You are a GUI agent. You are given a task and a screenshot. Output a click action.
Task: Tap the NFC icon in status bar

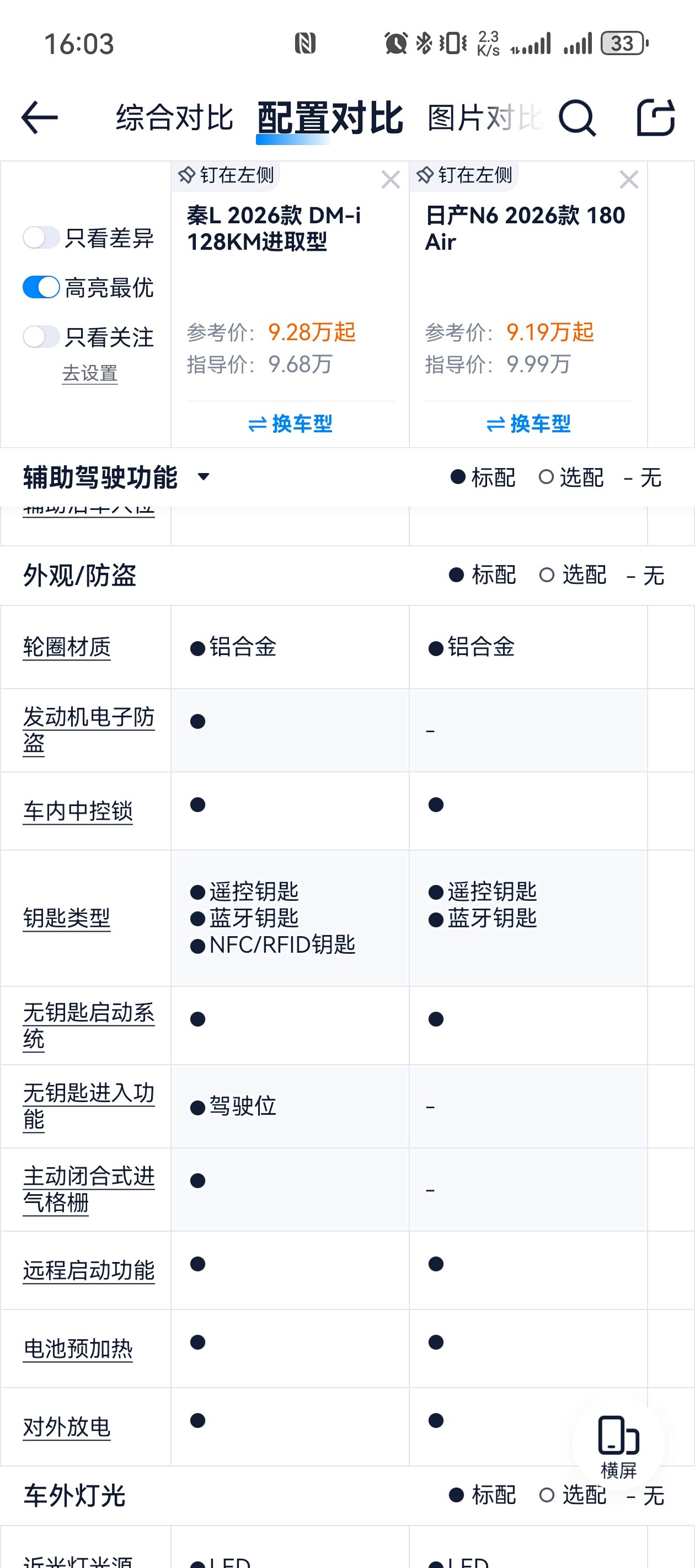point(304,44)
